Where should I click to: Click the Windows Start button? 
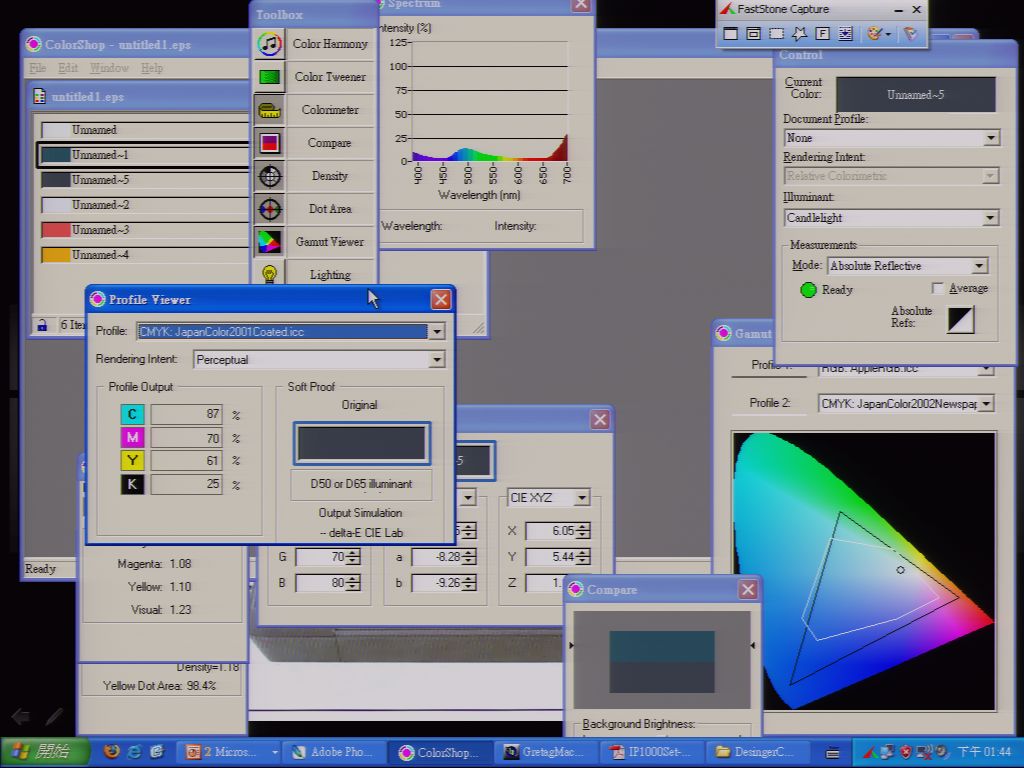click(x=44, y=752)
